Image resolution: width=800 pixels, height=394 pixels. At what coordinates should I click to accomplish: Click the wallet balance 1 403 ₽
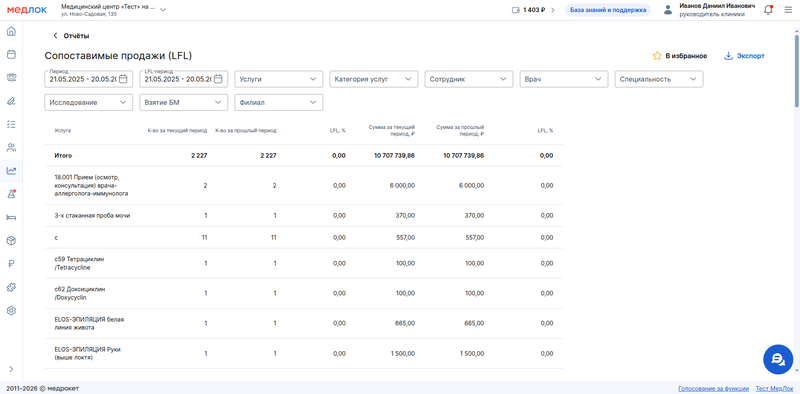(x=533, y=10)
